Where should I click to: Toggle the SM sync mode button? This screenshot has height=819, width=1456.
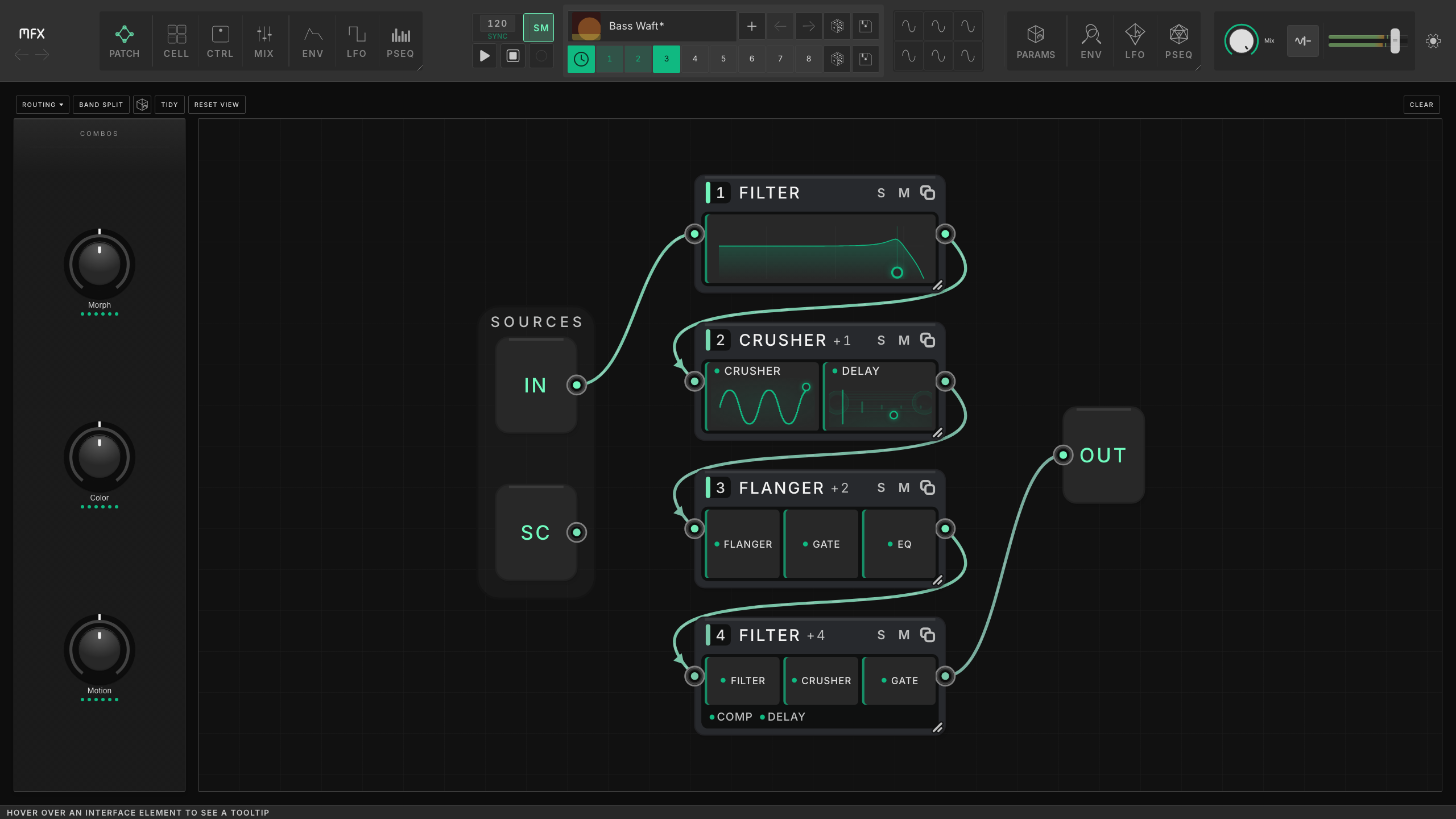[x=539, y=27]
